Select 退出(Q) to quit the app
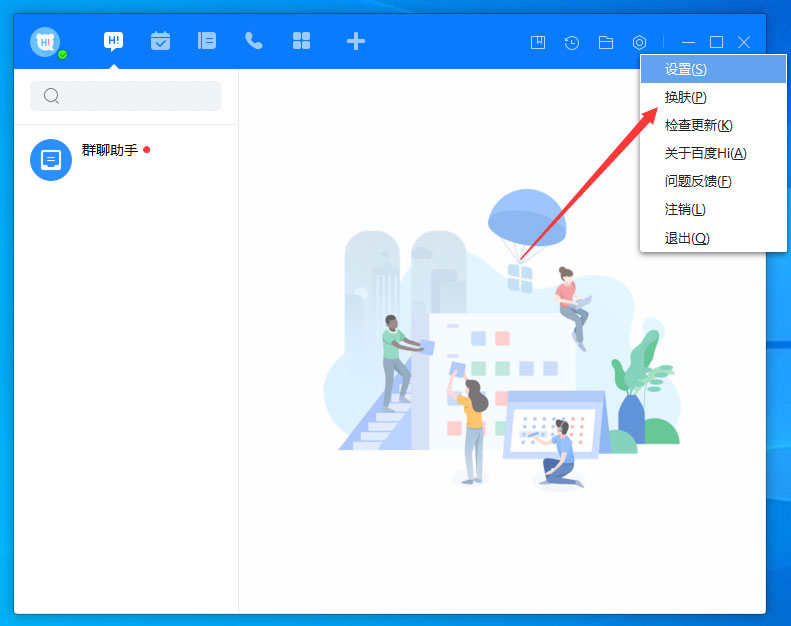Viewport: 791px width, 626px height. tap(687, 238)
